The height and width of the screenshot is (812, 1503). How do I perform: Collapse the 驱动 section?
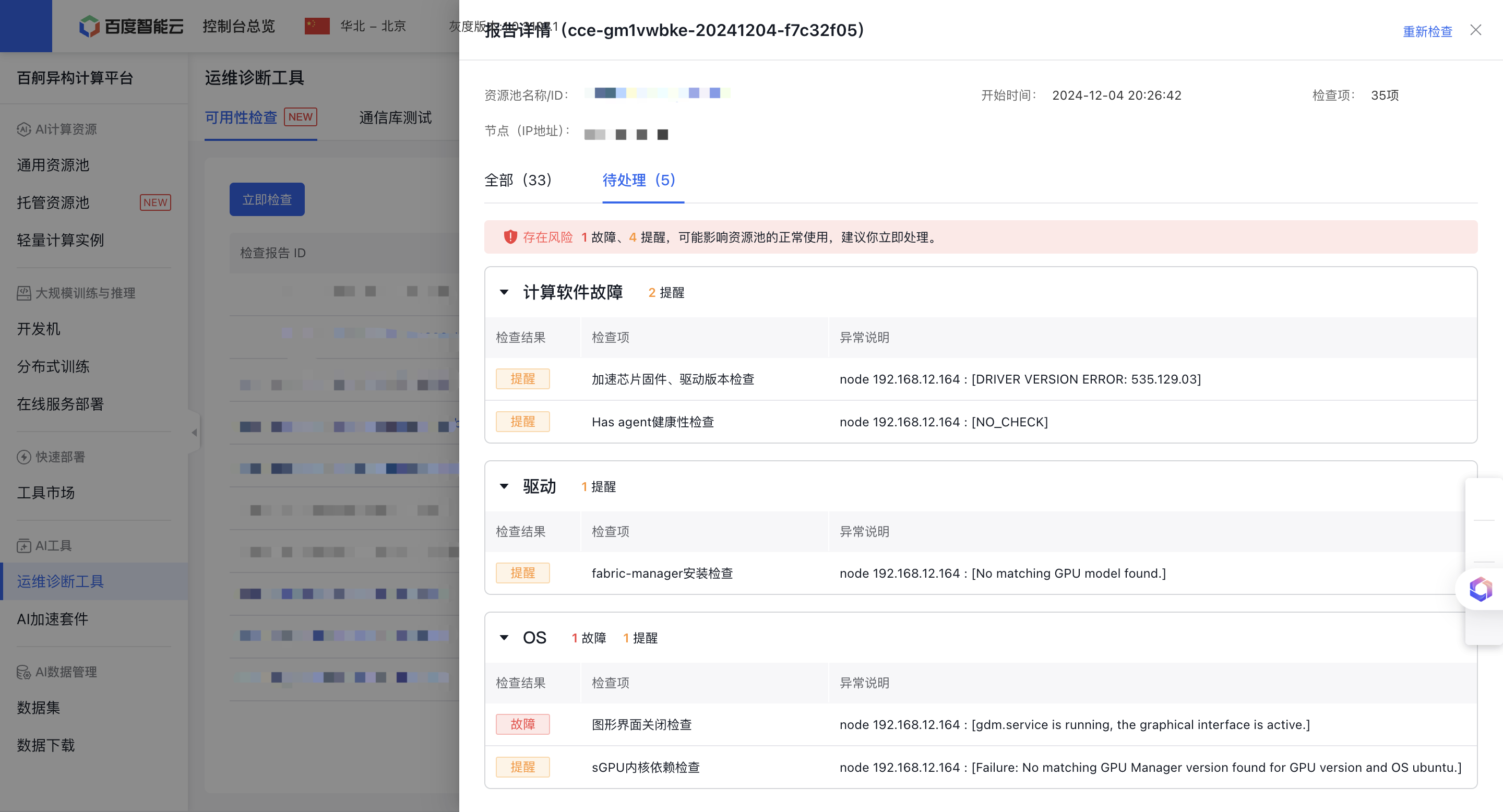[504, 486]
